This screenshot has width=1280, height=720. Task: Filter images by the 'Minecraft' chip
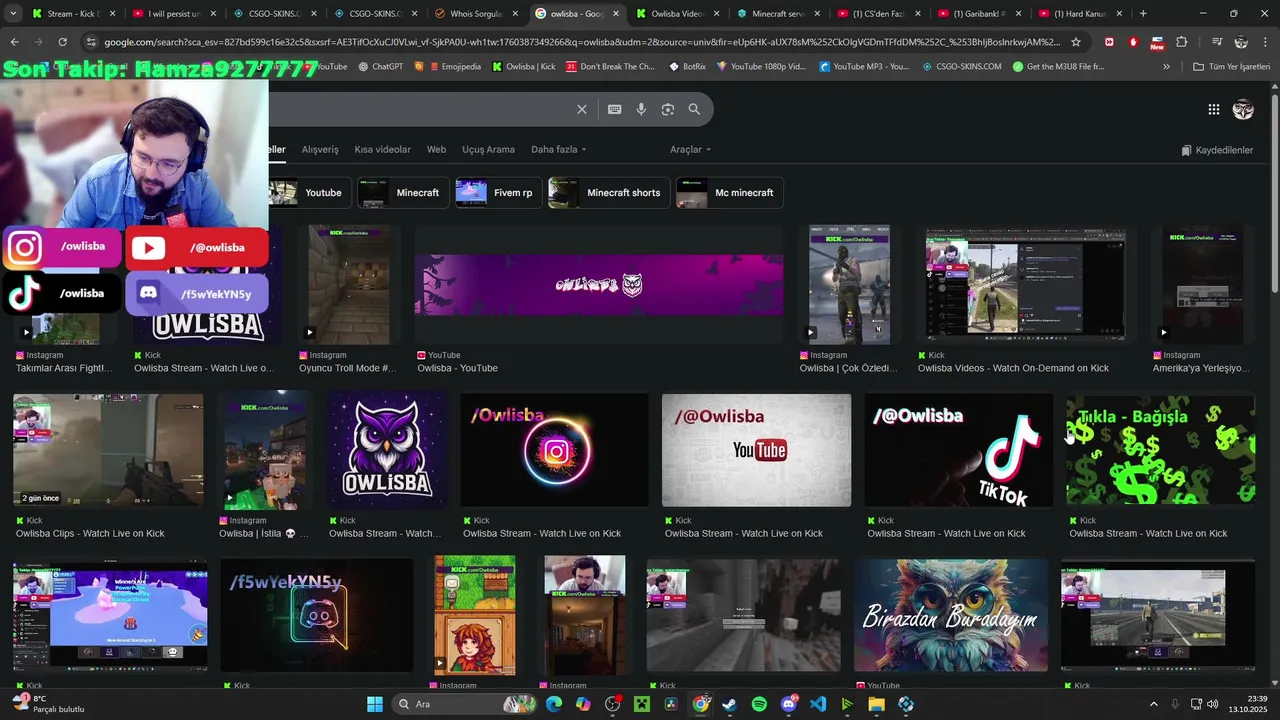(x=404, y=192)
